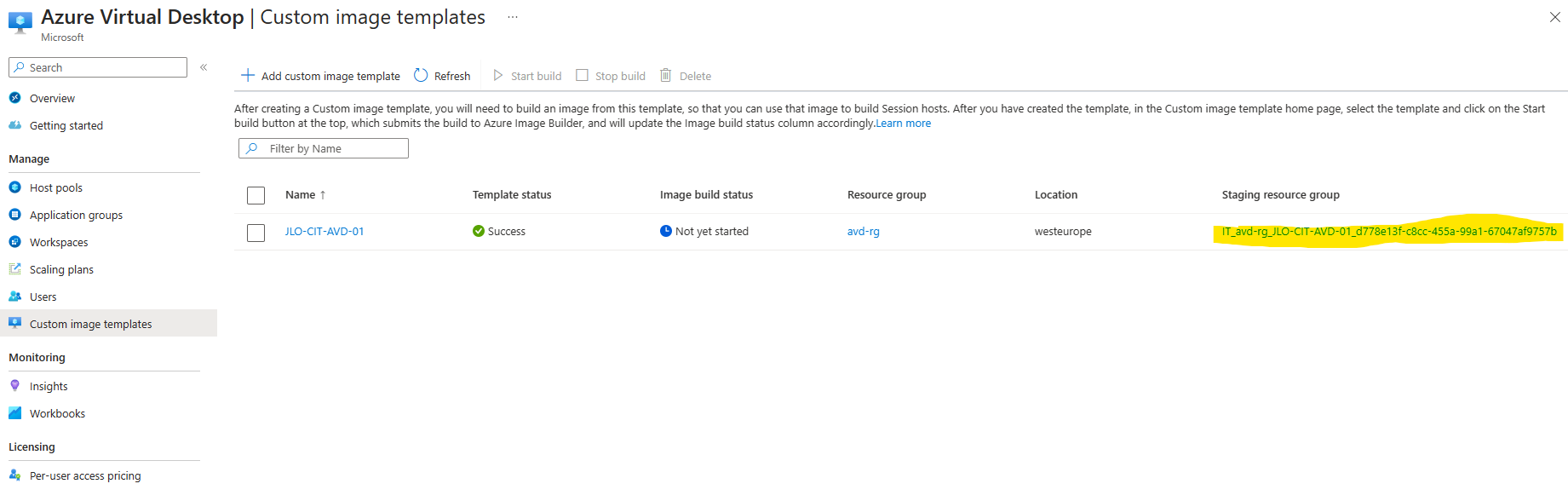Screen dimensions: 1568x501
Task: Tick the JLO-CIT-AVD-01 row checkbox
Action: pos(256,233)
